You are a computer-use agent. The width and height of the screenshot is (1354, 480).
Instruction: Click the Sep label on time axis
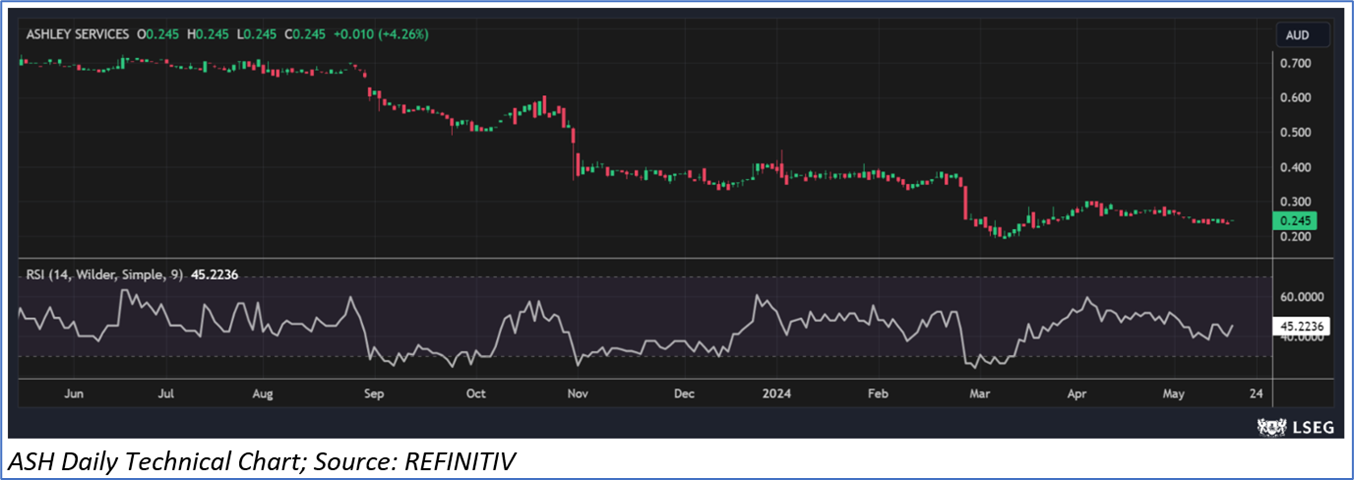[x=374, y=394]
